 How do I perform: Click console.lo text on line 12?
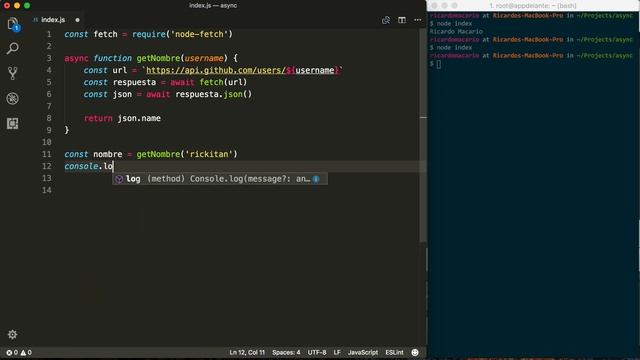point(89,166)
